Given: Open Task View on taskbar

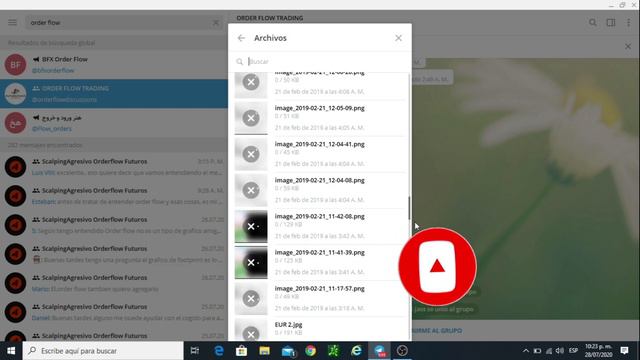Looking at the screenshot, I should point(195,351).
